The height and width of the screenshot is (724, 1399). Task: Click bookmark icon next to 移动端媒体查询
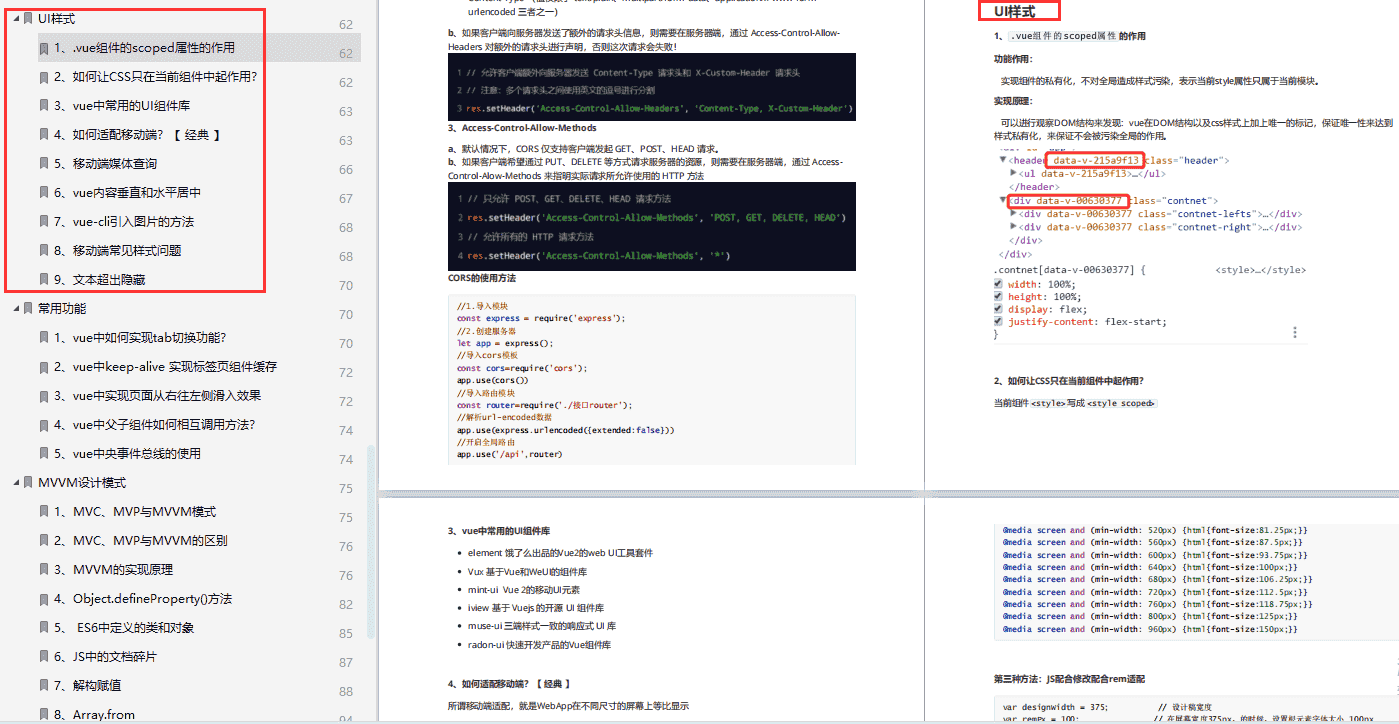[x=44, y=164]
